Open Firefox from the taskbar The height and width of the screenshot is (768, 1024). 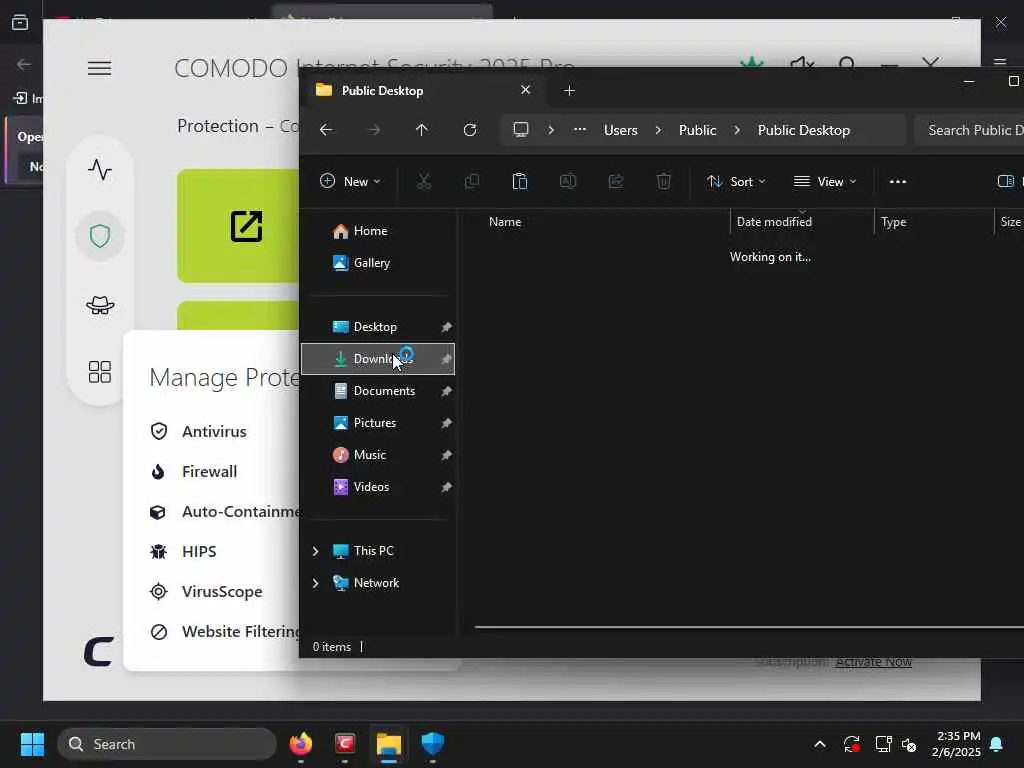pos(301,744)
